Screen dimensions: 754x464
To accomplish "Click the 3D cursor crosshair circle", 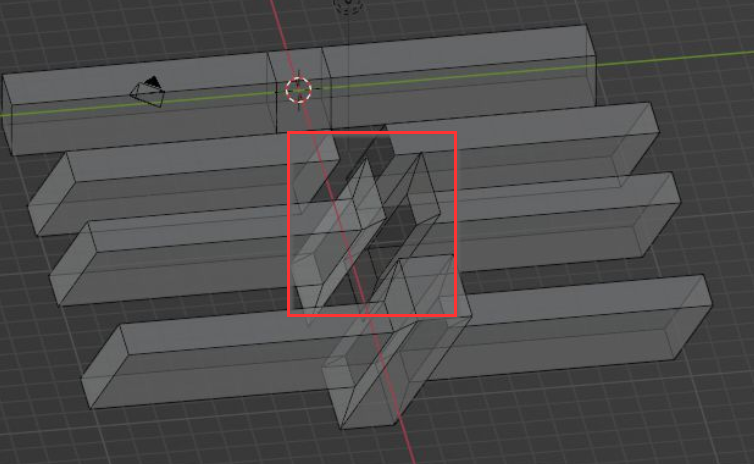I will pos(299,90).
